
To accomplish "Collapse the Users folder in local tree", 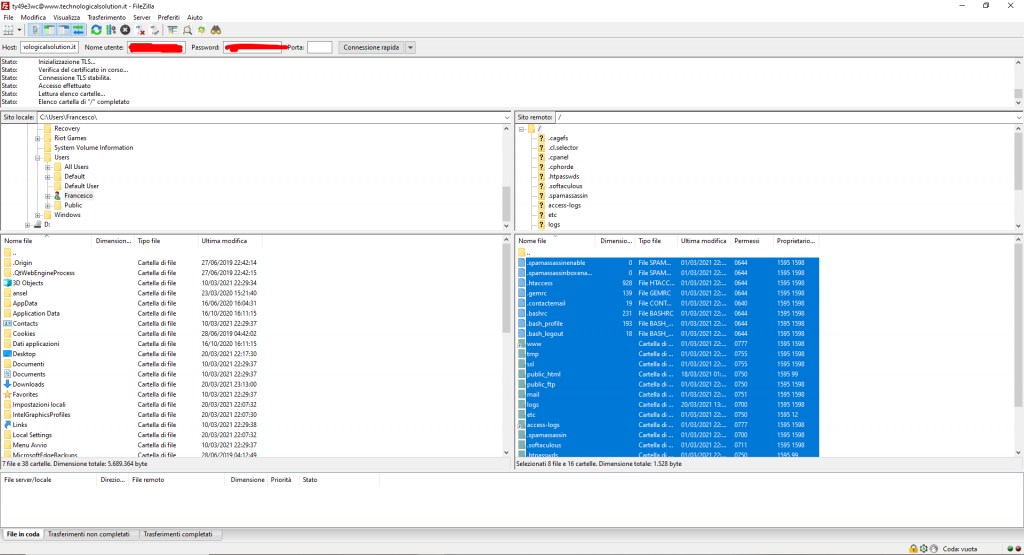I will pos(38,157).
